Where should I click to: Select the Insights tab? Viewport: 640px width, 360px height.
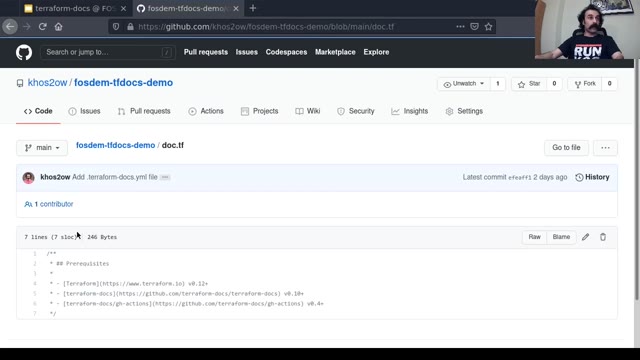[409, 111]
